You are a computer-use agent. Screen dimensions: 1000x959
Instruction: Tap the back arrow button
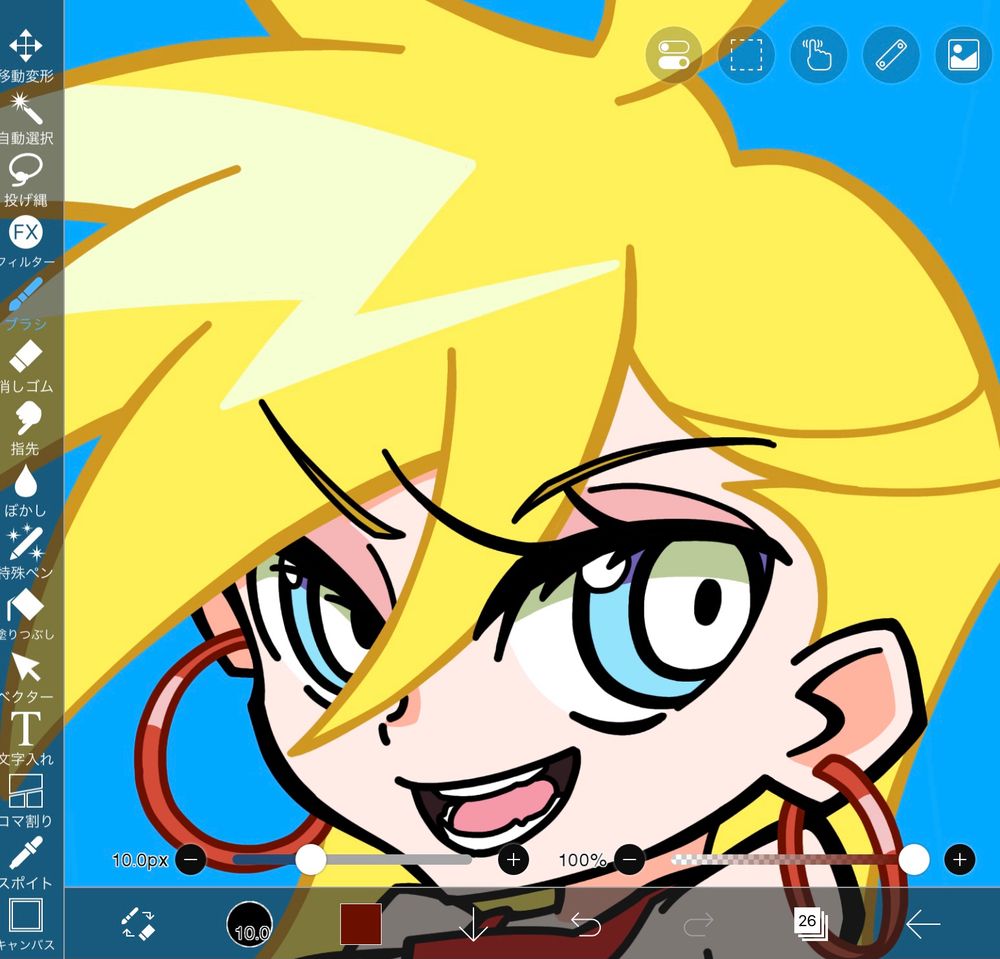[922, 924]
